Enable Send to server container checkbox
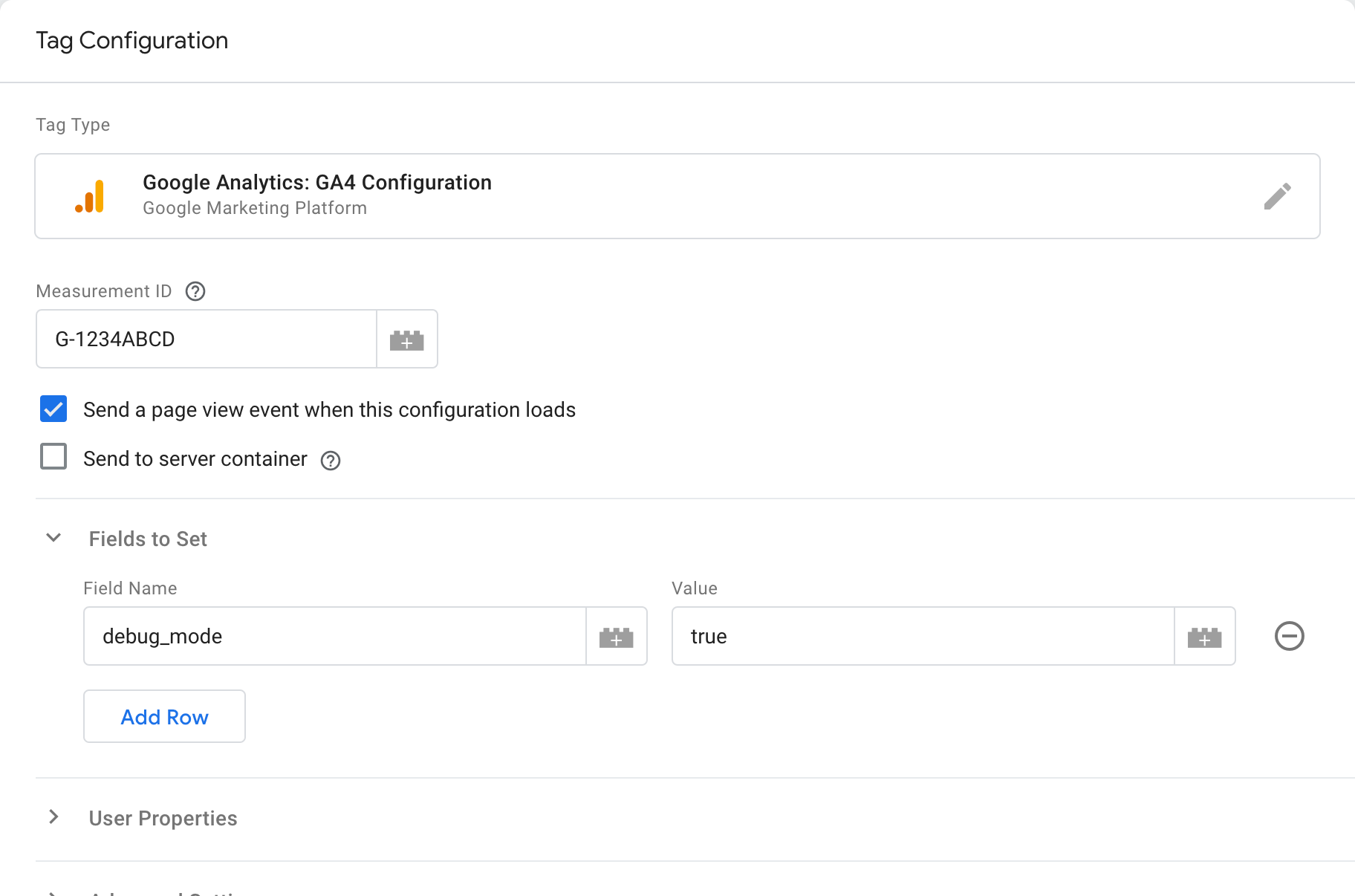The width and height of the screenshot is (1355, 896). [x=53, y=457]
